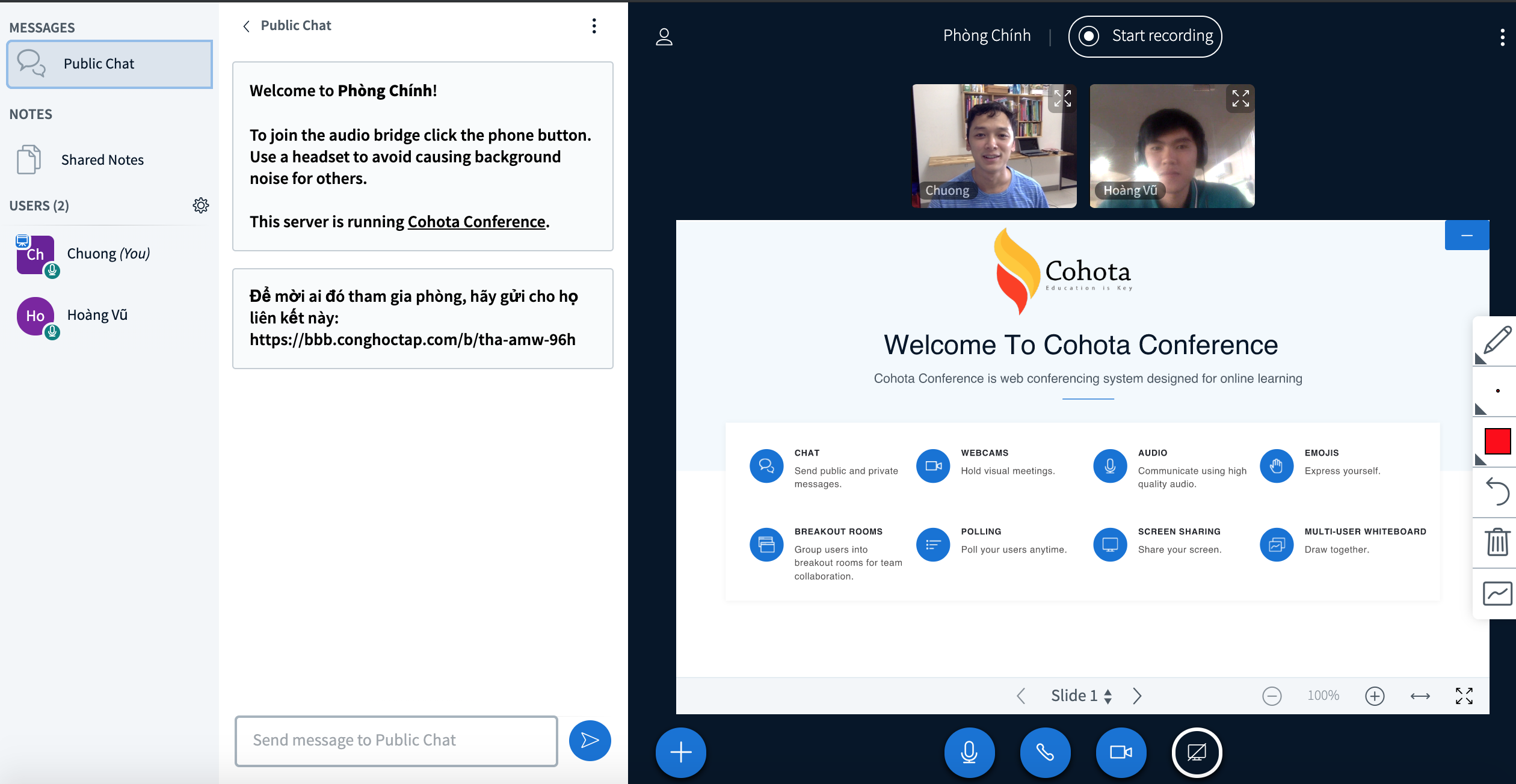
Task: Toggle the users list panel icon
Action: 664,37
